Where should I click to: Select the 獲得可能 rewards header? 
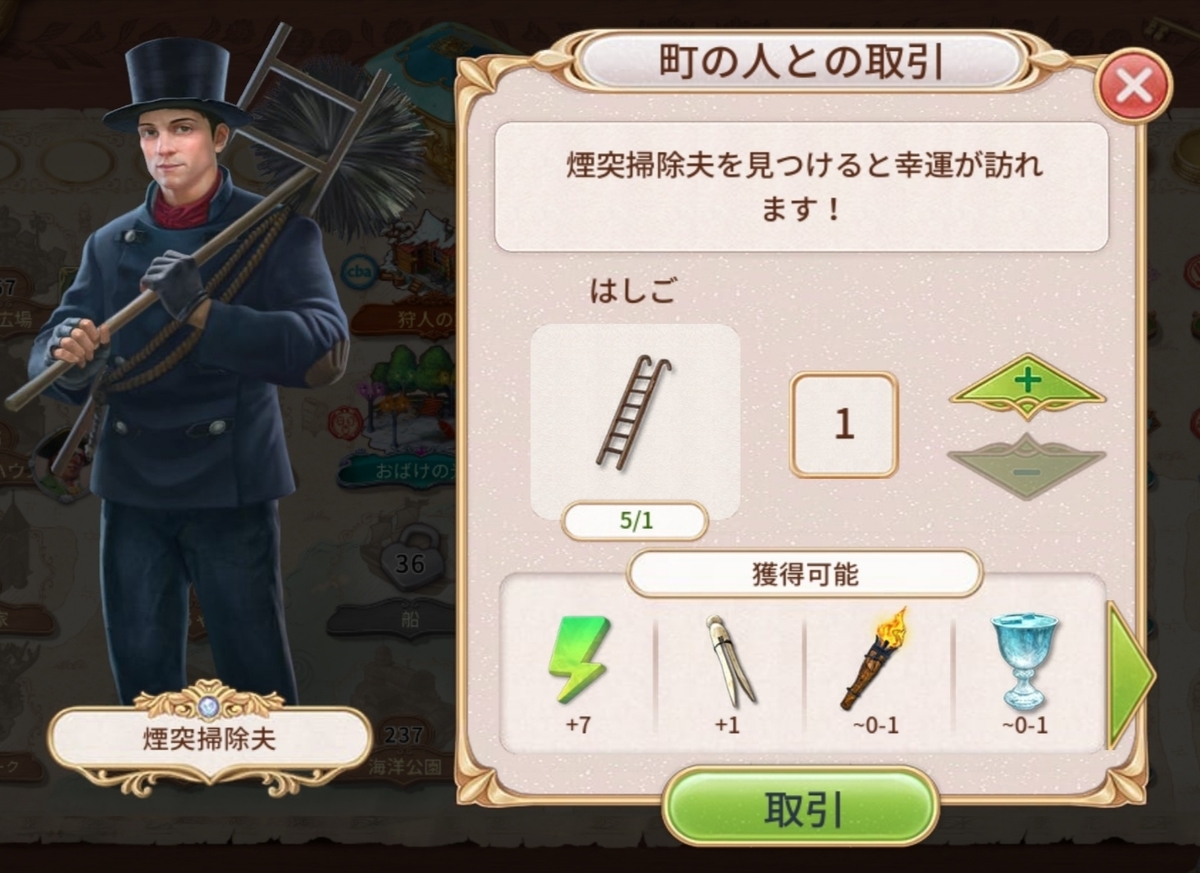[x=805, y=574]
